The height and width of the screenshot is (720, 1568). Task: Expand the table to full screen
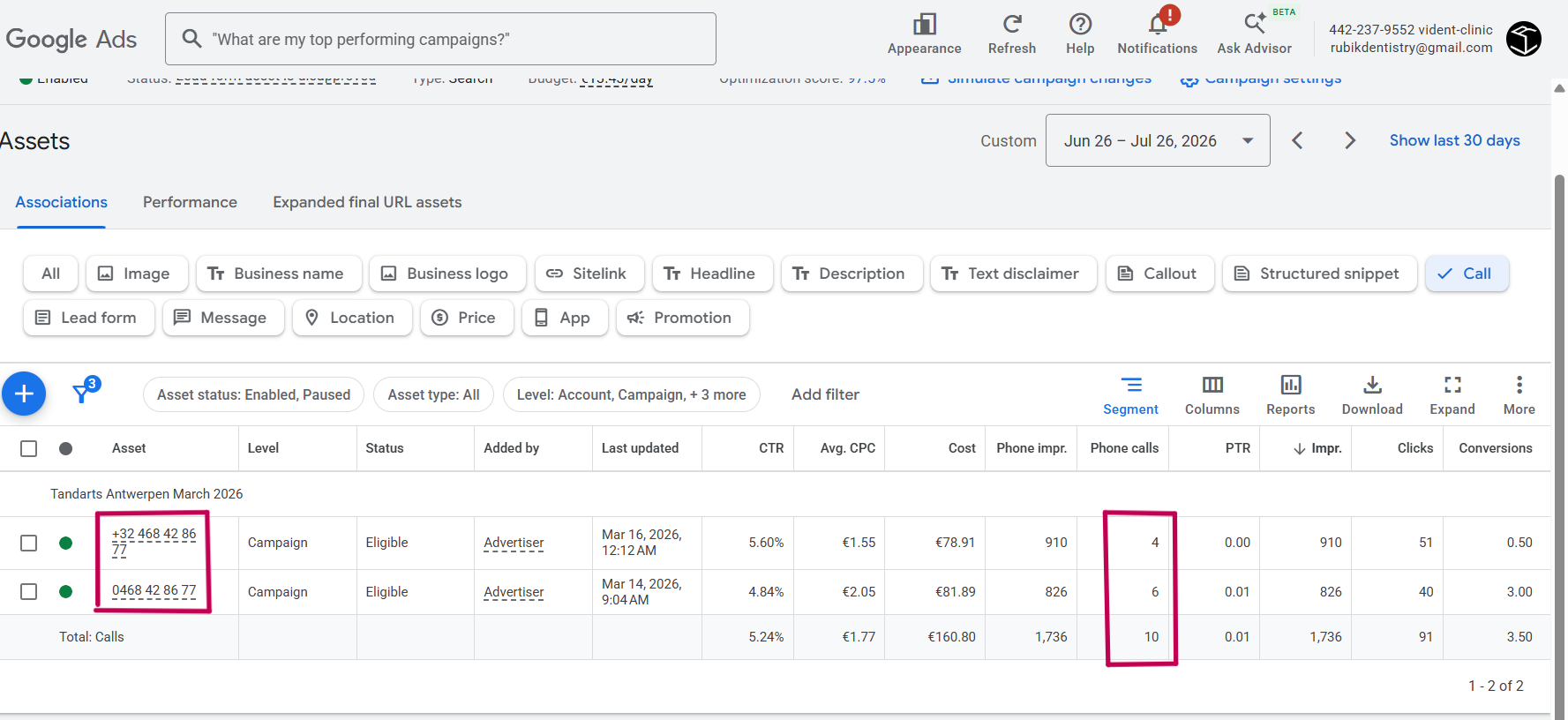click(x=1452, y=396)
